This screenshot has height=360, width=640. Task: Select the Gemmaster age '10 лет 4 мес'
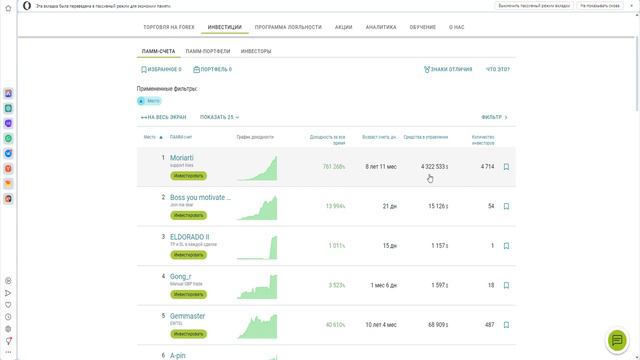click(381, 325)
